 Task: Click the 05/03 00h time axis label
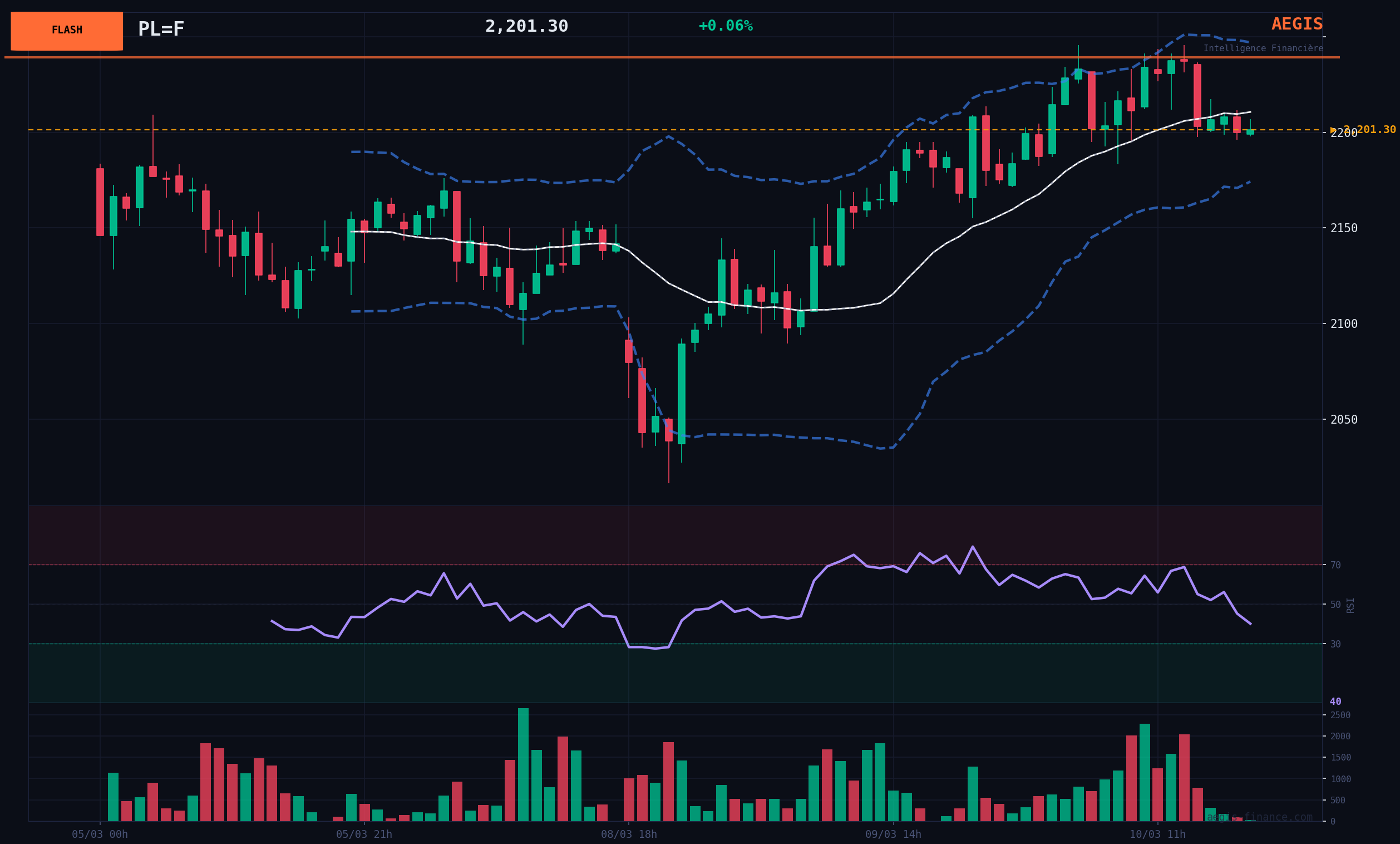[100, 835]
